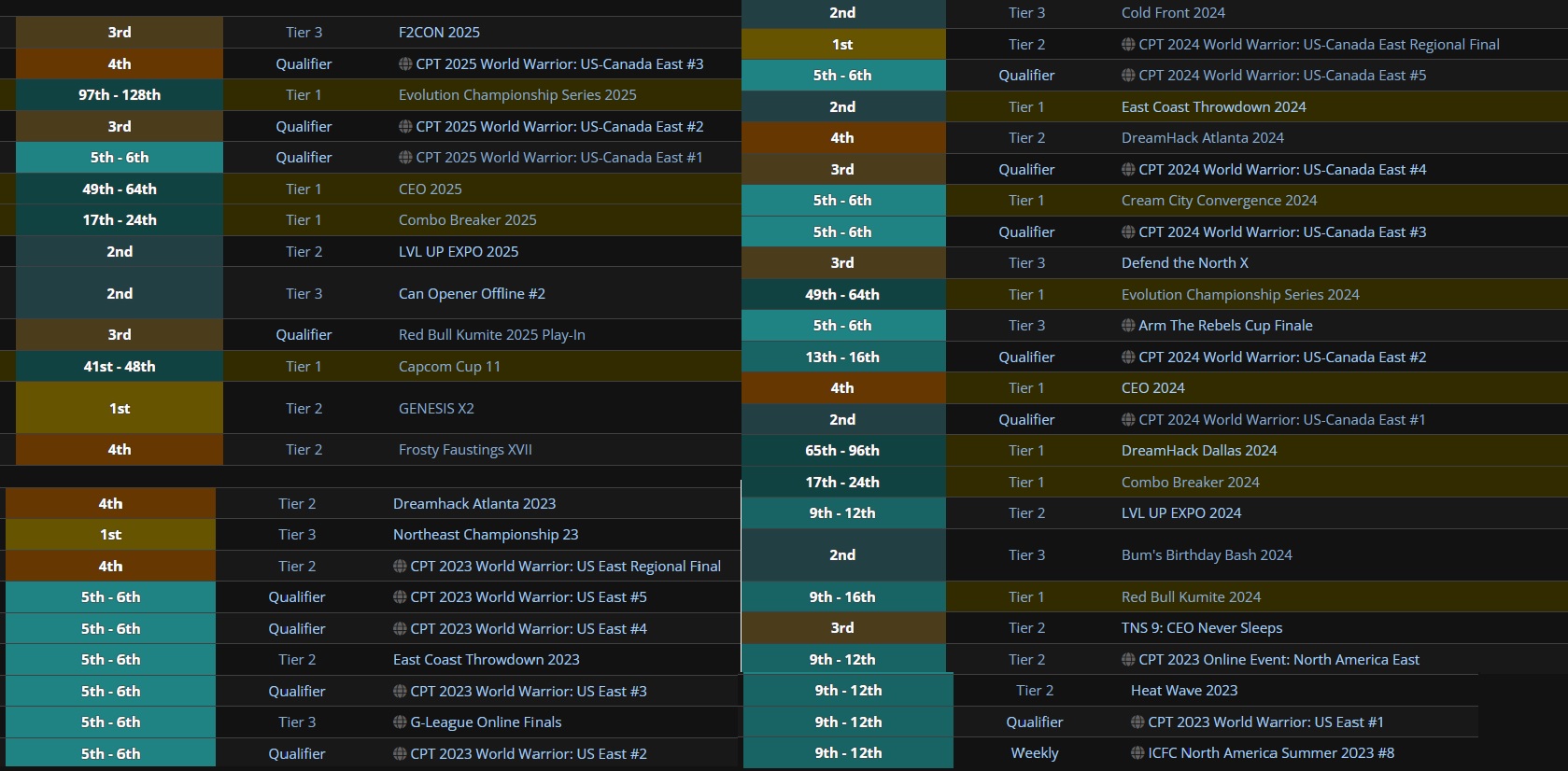The height and width of the screenshot is (771, 1568).
Task: Select the LVL UP EXPO 2025 link
Action: click(459, 252)
